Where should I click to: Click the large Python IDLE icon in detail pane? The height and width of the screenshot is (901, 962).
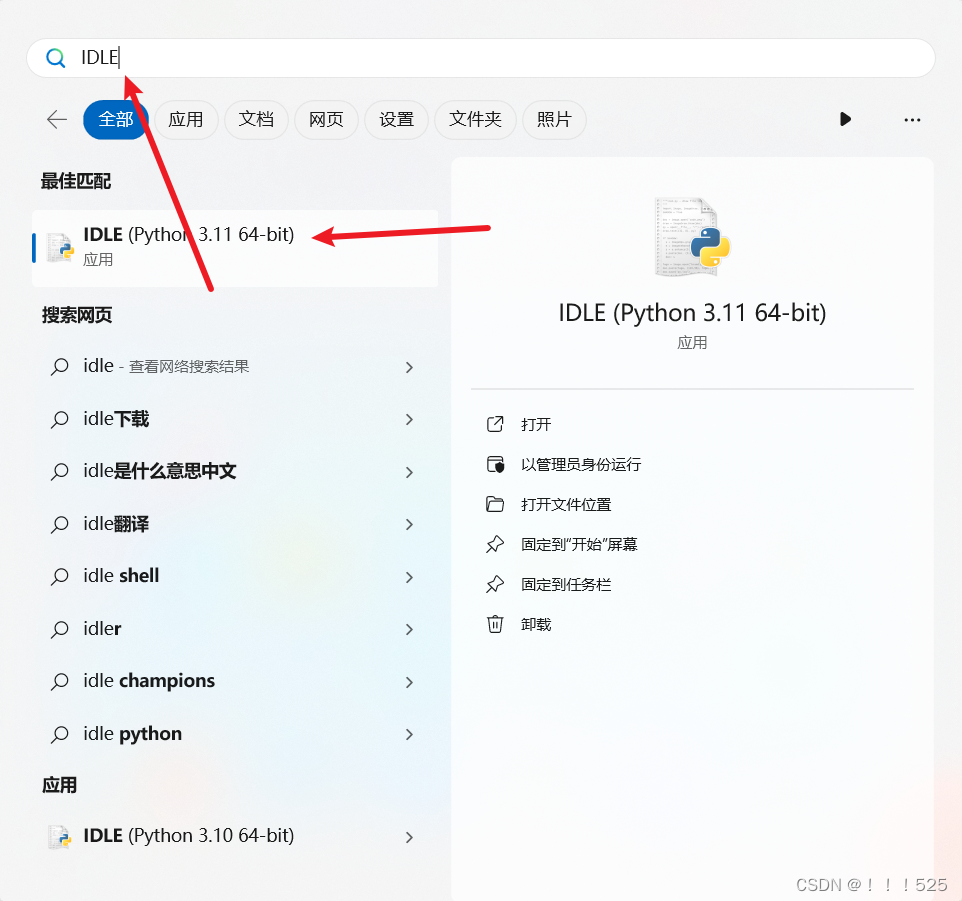(692, 237)
